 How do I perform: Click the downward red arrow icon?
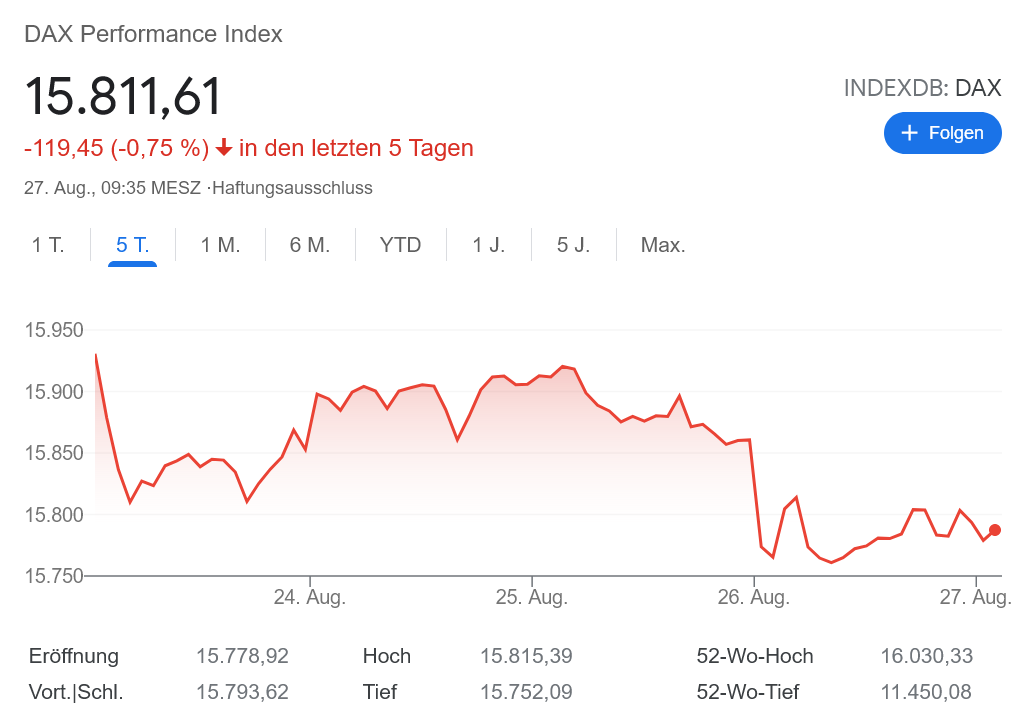[226, 147]
